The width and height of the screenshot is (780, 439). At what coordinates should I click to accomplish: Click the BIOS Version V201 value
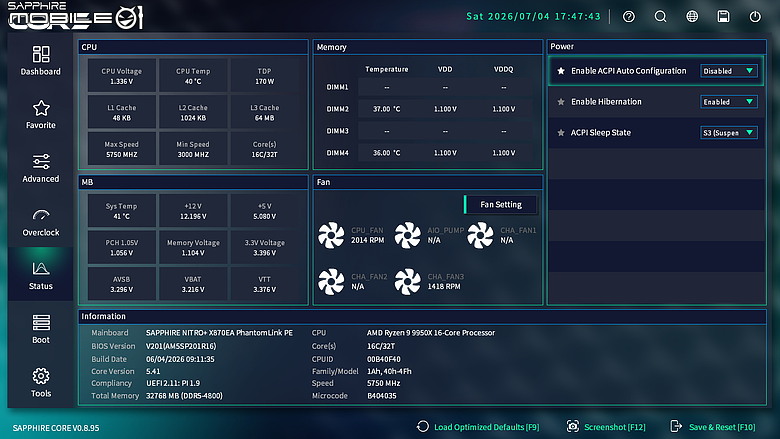point(181,346)
